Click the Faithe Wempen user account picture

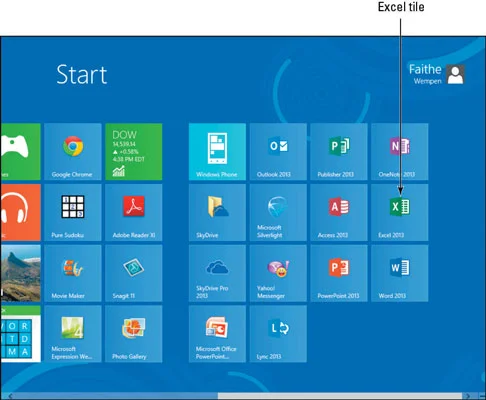[455, 74]
